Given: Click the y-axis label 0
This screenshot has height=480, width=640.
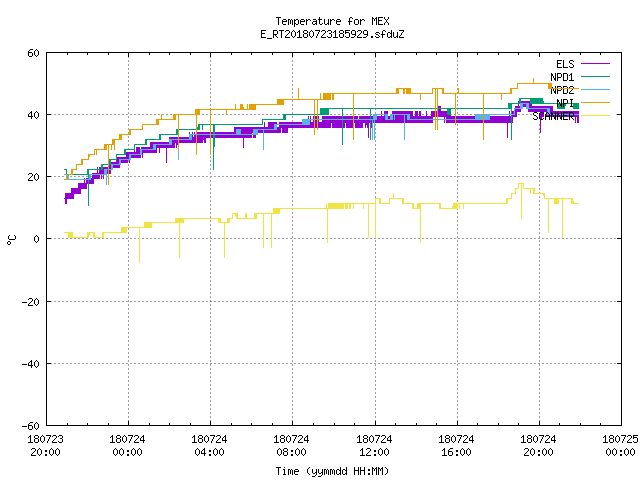Looking at the screenshot, I should pos(37,239).
